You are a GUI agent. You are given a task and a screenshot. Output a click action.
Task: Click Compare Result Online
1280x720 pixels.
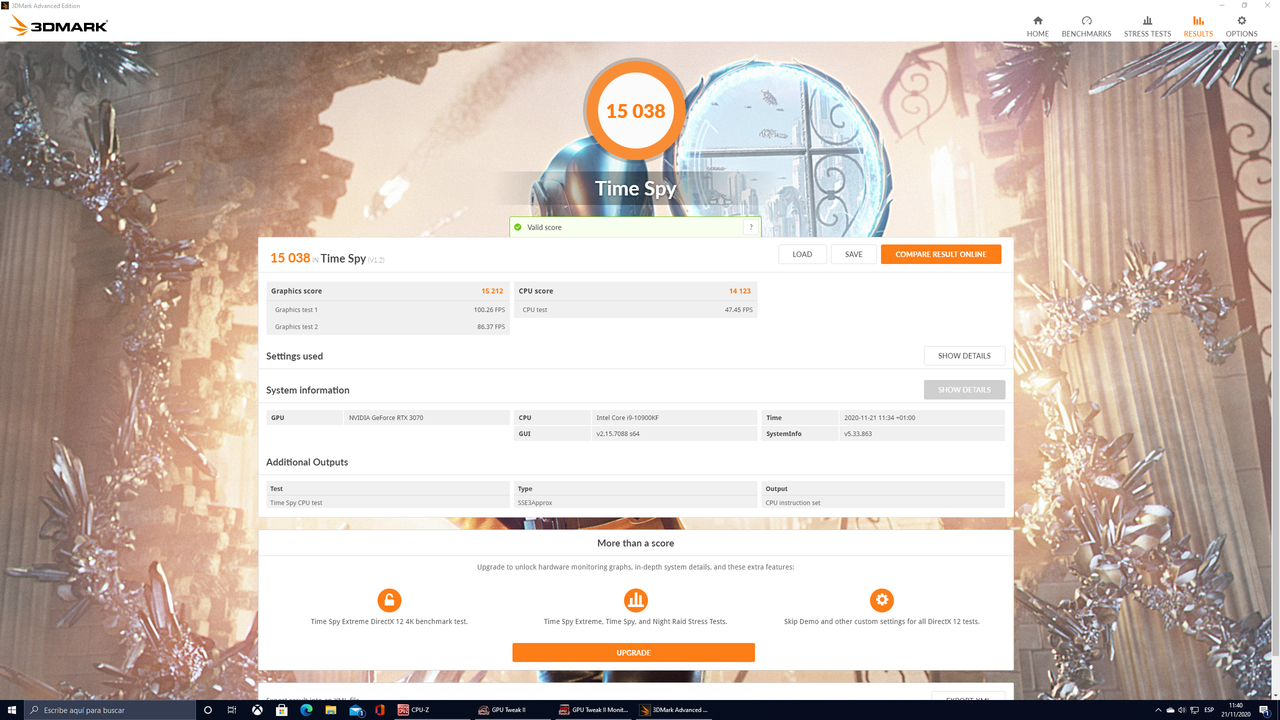[x=941, y=254]
